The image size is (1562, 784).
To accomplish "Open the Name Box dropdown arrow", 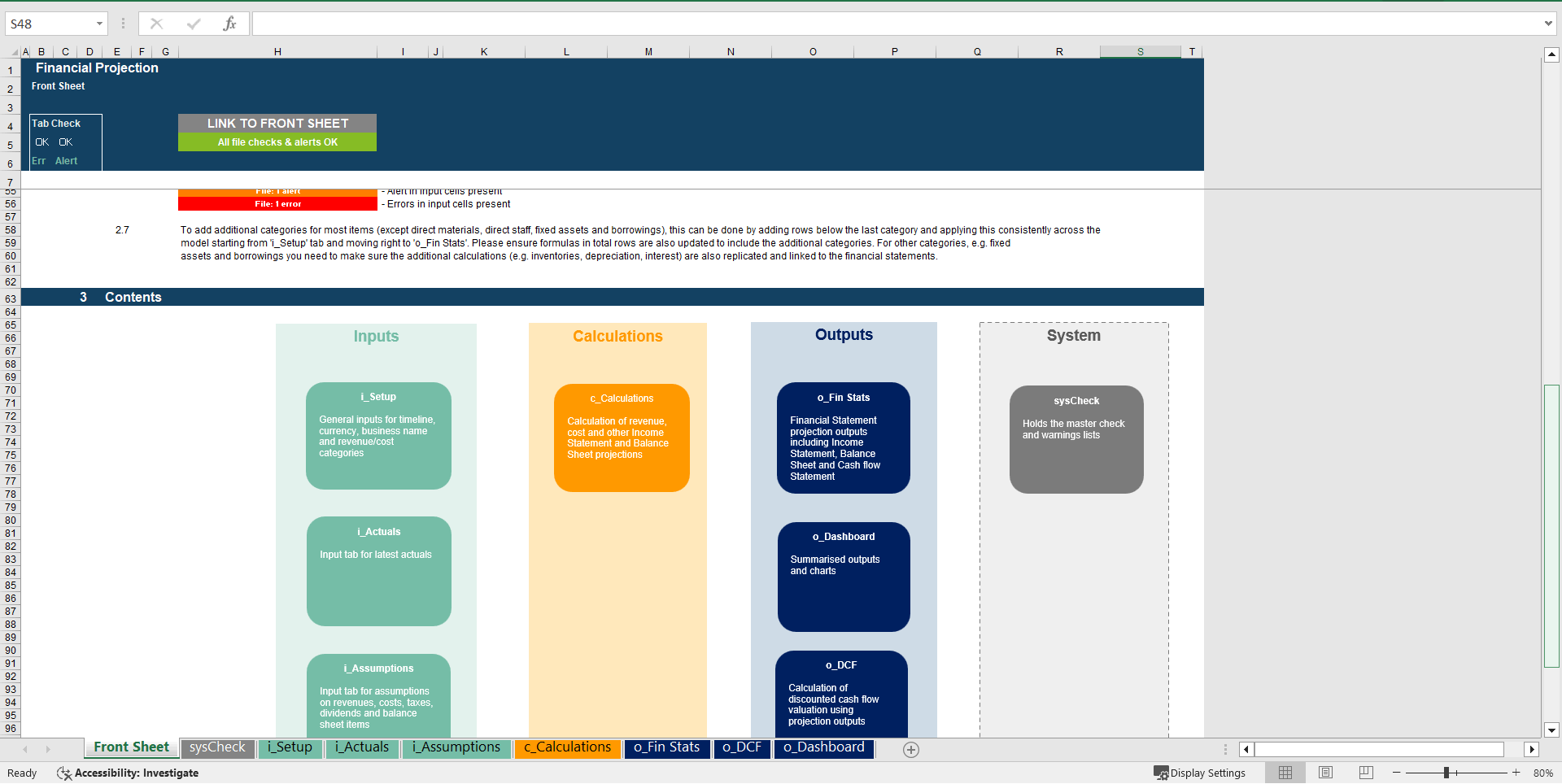I will click(x=99, y=24).
